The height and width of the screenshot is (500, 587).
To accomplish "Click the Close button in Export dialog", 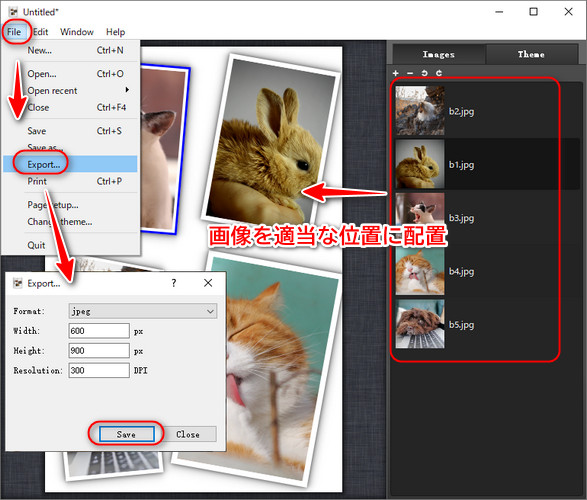I will (188, 434).
